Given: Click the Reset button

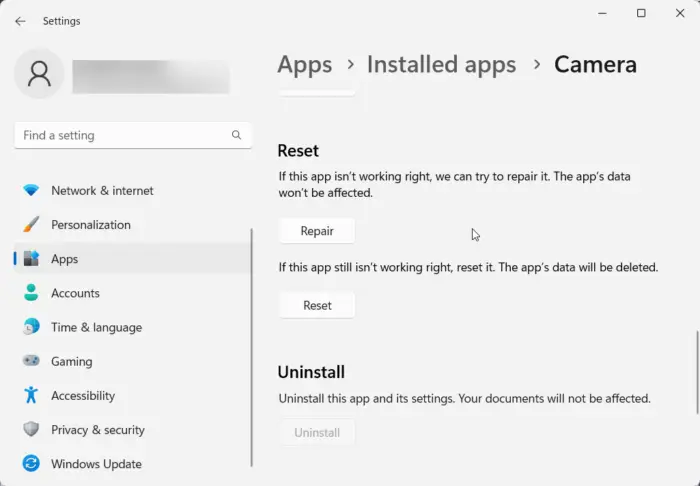Looking at the screenshot, I should [x=317, y=305].
